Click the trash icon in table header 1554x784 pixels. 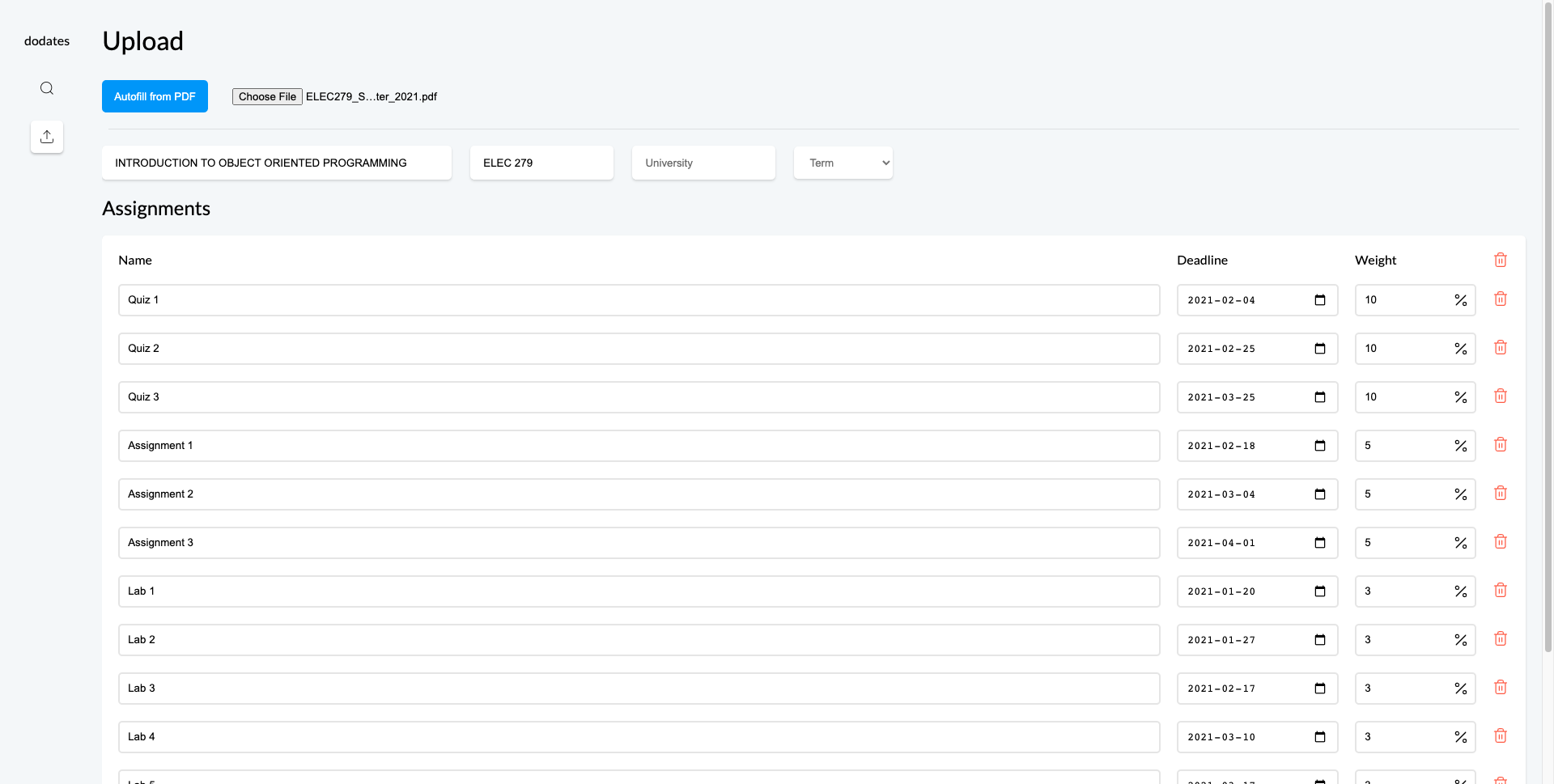(x=1501, y=260)
